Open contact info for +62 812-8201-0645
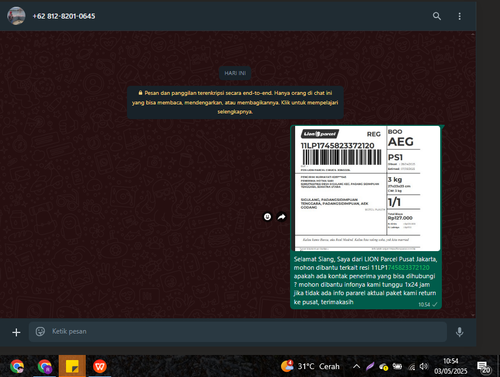The width and height of the screenshot is (500, 377). coord(64,16)
